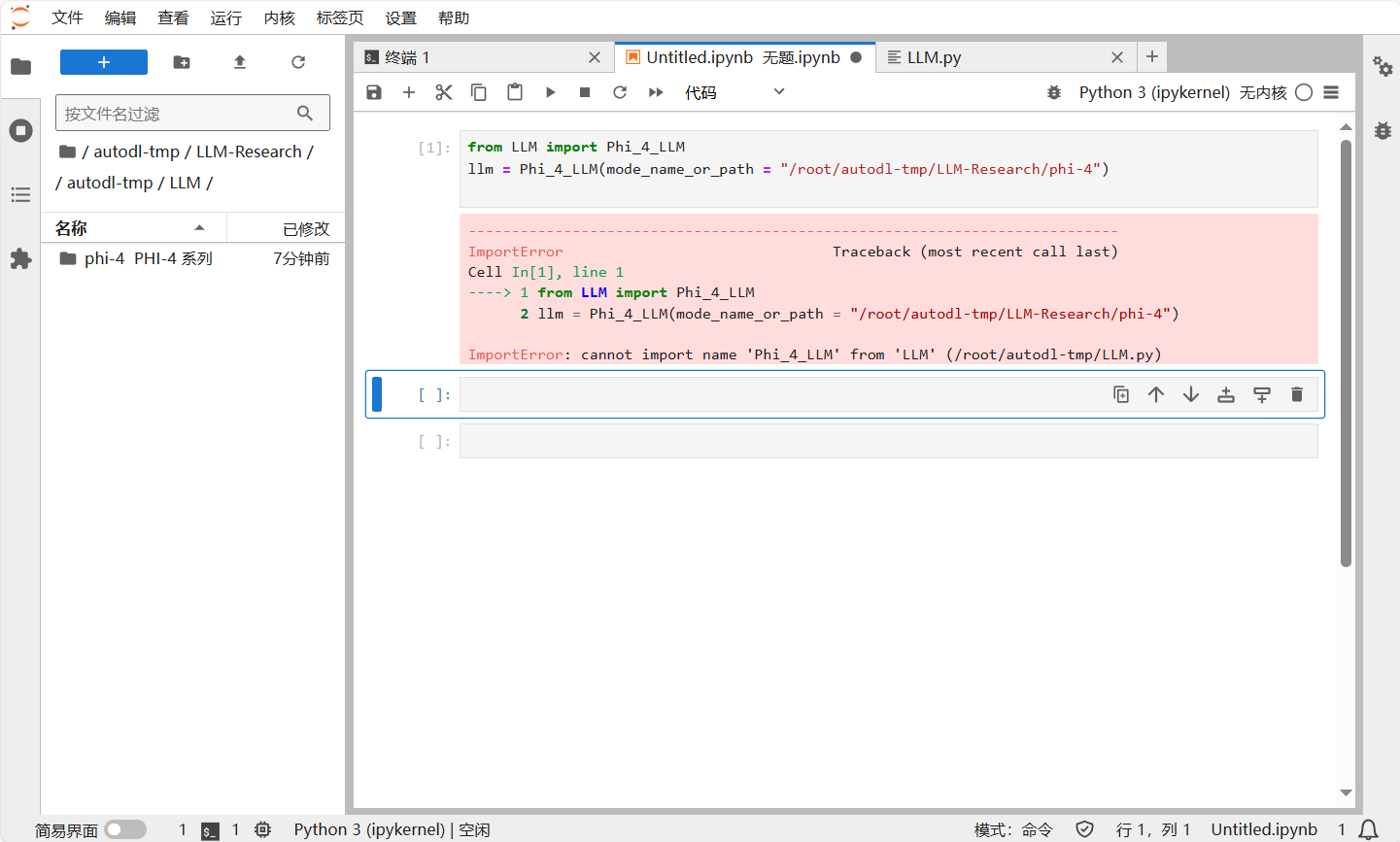
Task: Switch to the LLM.py tab
Action: [x=934, y=57]
